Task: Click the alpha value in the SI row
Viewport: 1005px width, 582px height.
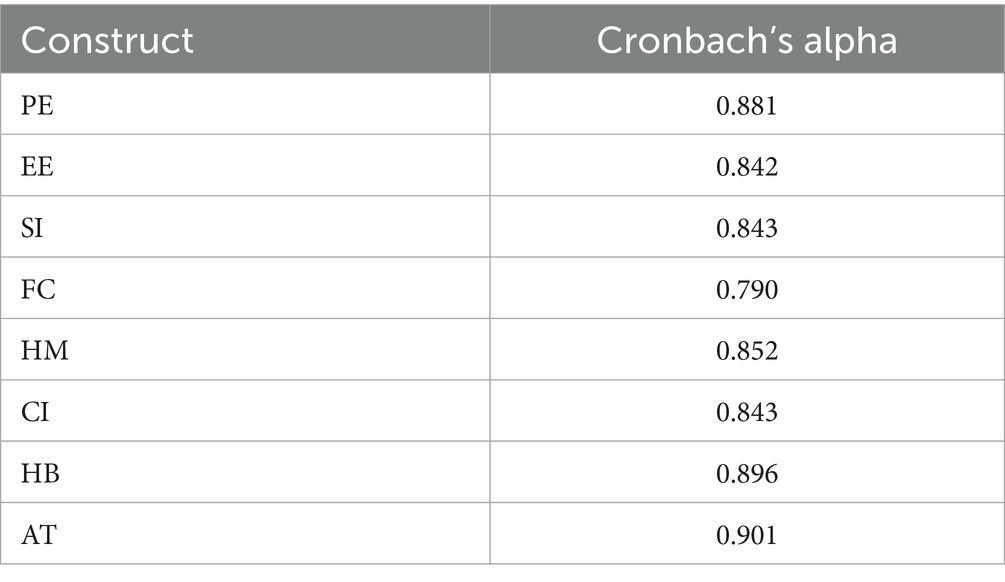Action: pyautogui.click(x=746, y=228)
